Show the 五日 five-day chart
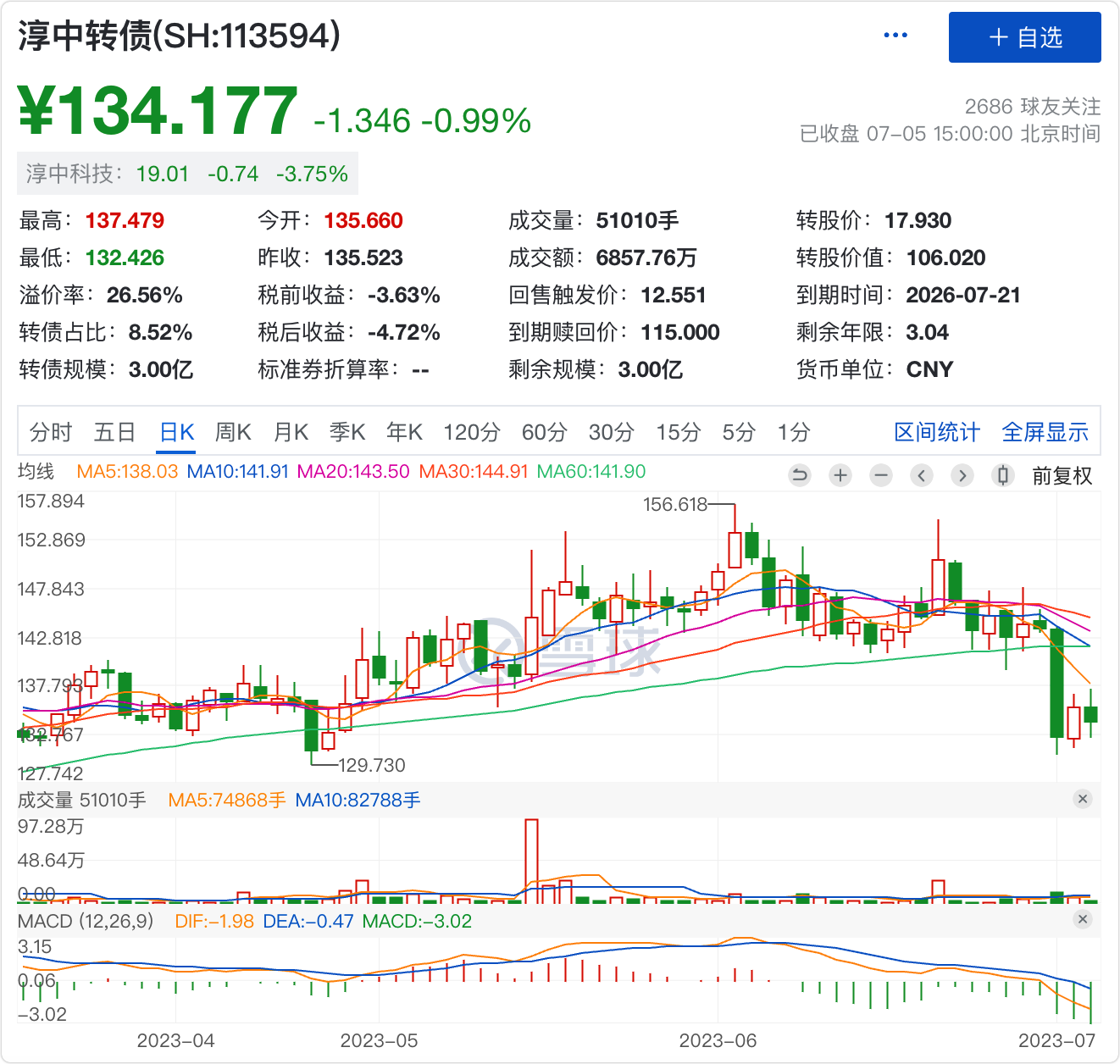 (114, 432)
